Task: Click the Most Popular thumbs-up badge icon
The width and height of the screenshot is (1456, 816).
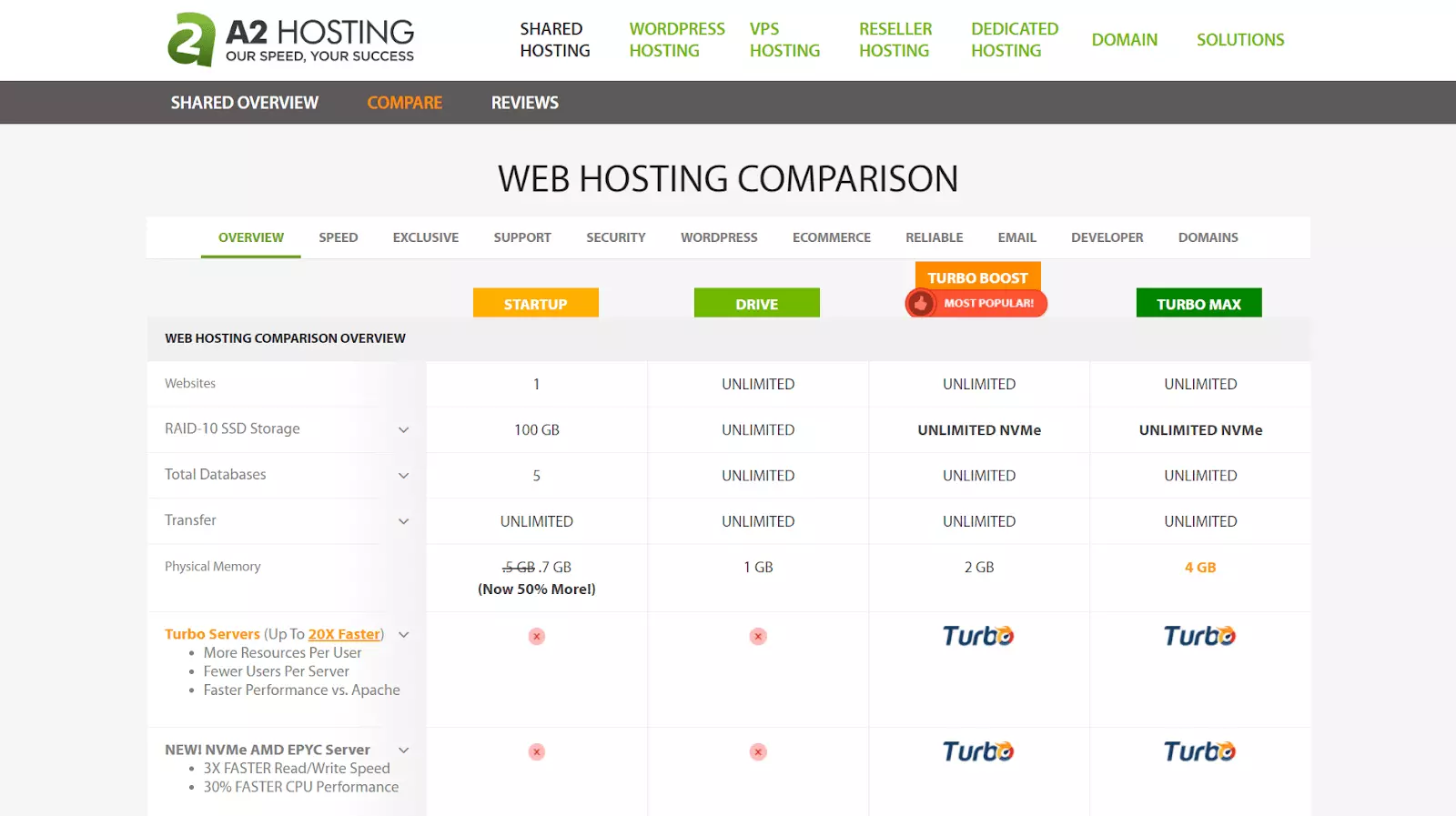Action: point(920,303)
